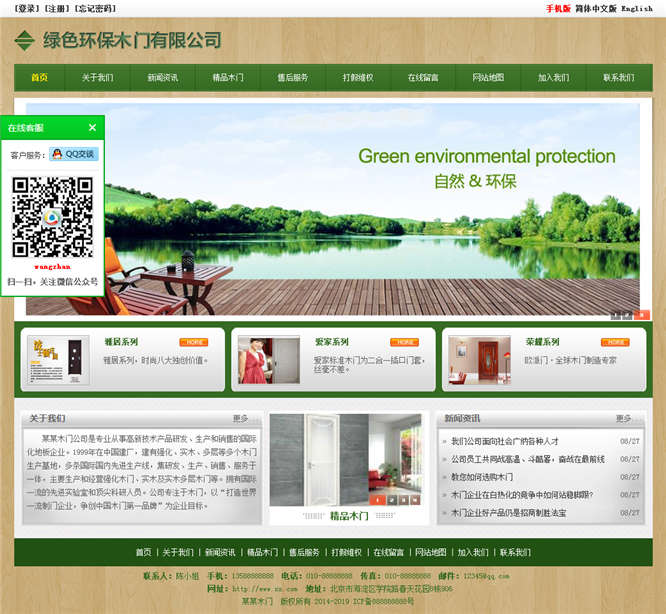
Task: Close the 在线客服 floating panel
Action: [x=92, y=128]
